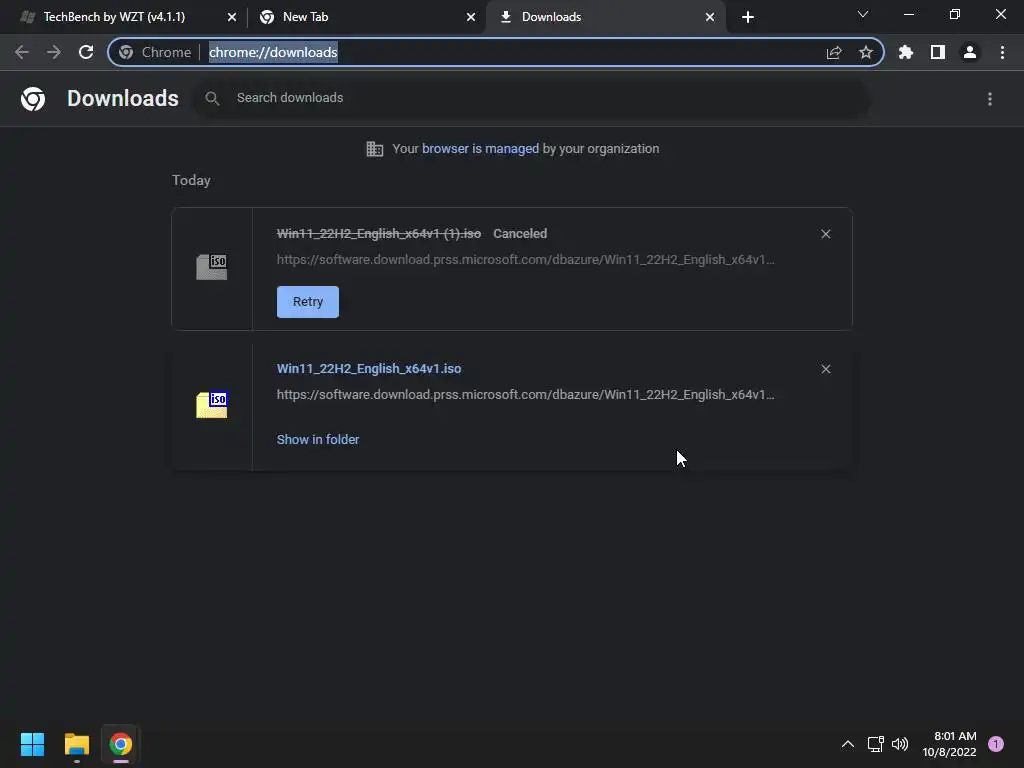The width and height of the screenshot is (1024, 768).
Task: Open the clock and date display
Action: 949,744
